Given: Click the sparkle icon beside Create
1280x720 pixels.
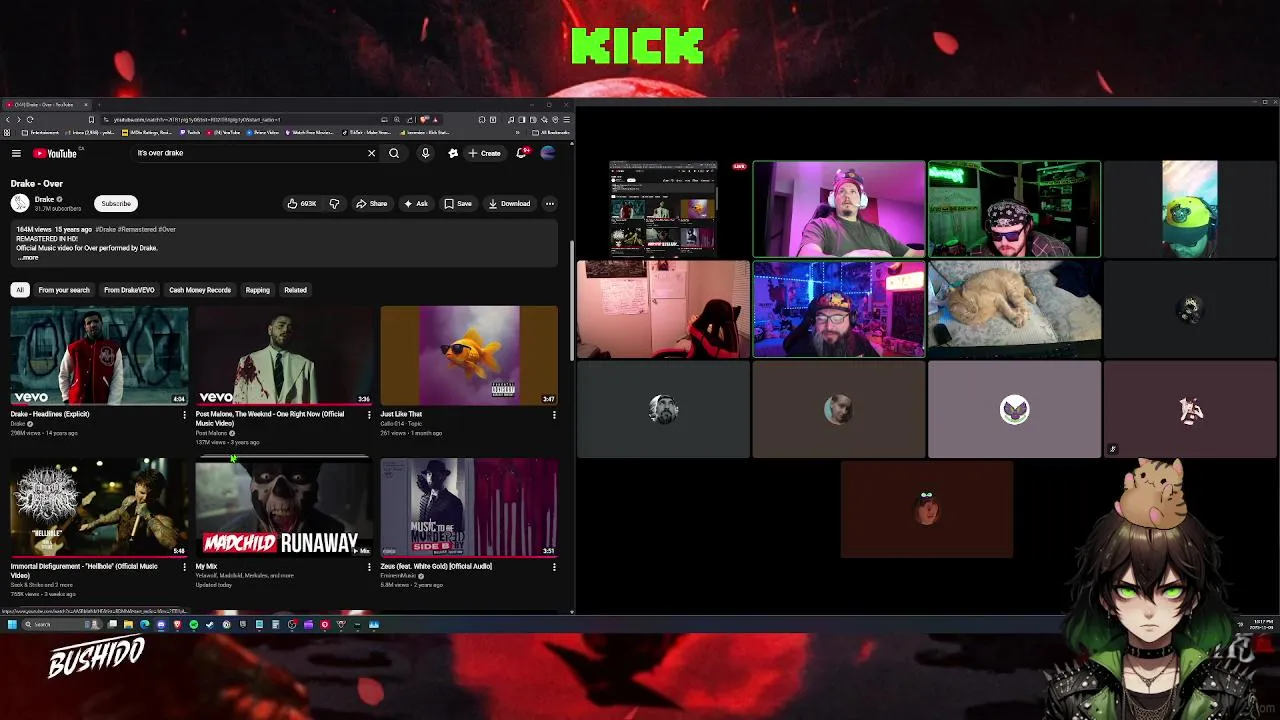Looking at the screenshot, I should pos(453,153).
